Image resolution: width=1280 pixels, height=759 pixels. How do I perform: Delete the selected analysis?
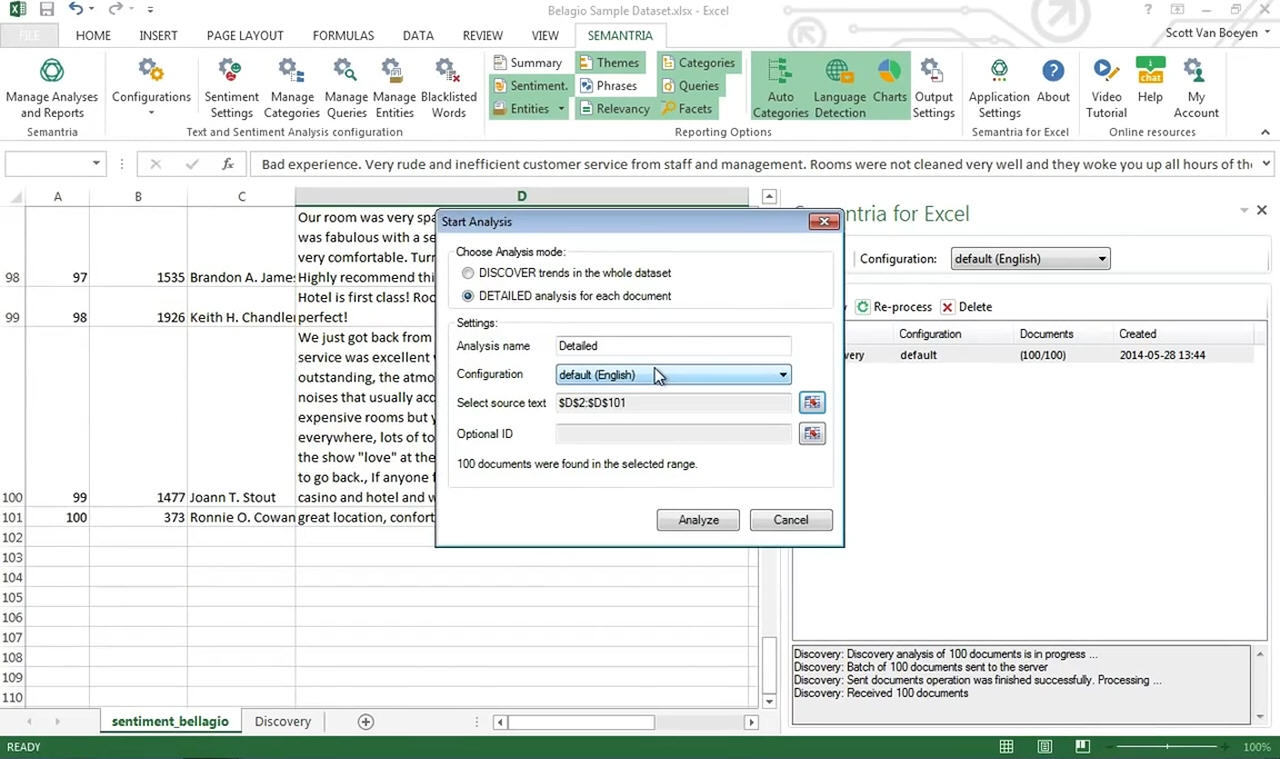click(x=965, y=307)
